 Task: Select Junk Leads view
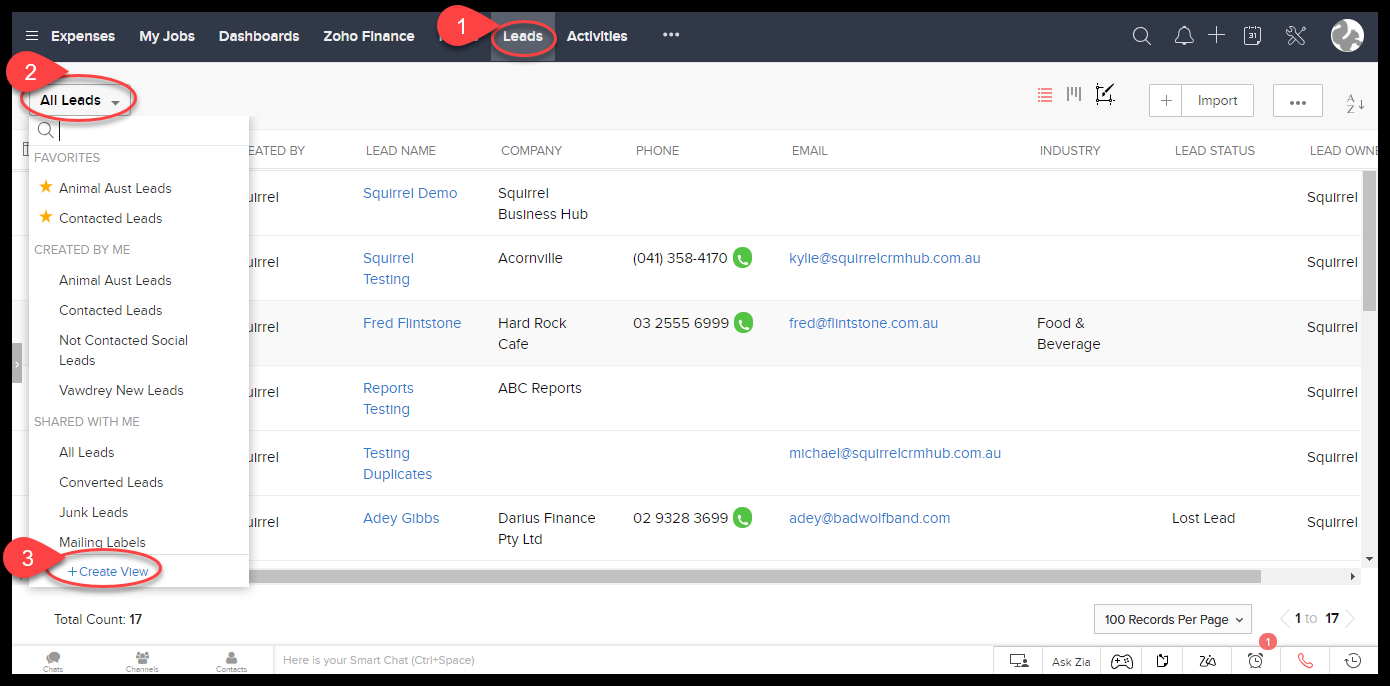tap(93, 512)
